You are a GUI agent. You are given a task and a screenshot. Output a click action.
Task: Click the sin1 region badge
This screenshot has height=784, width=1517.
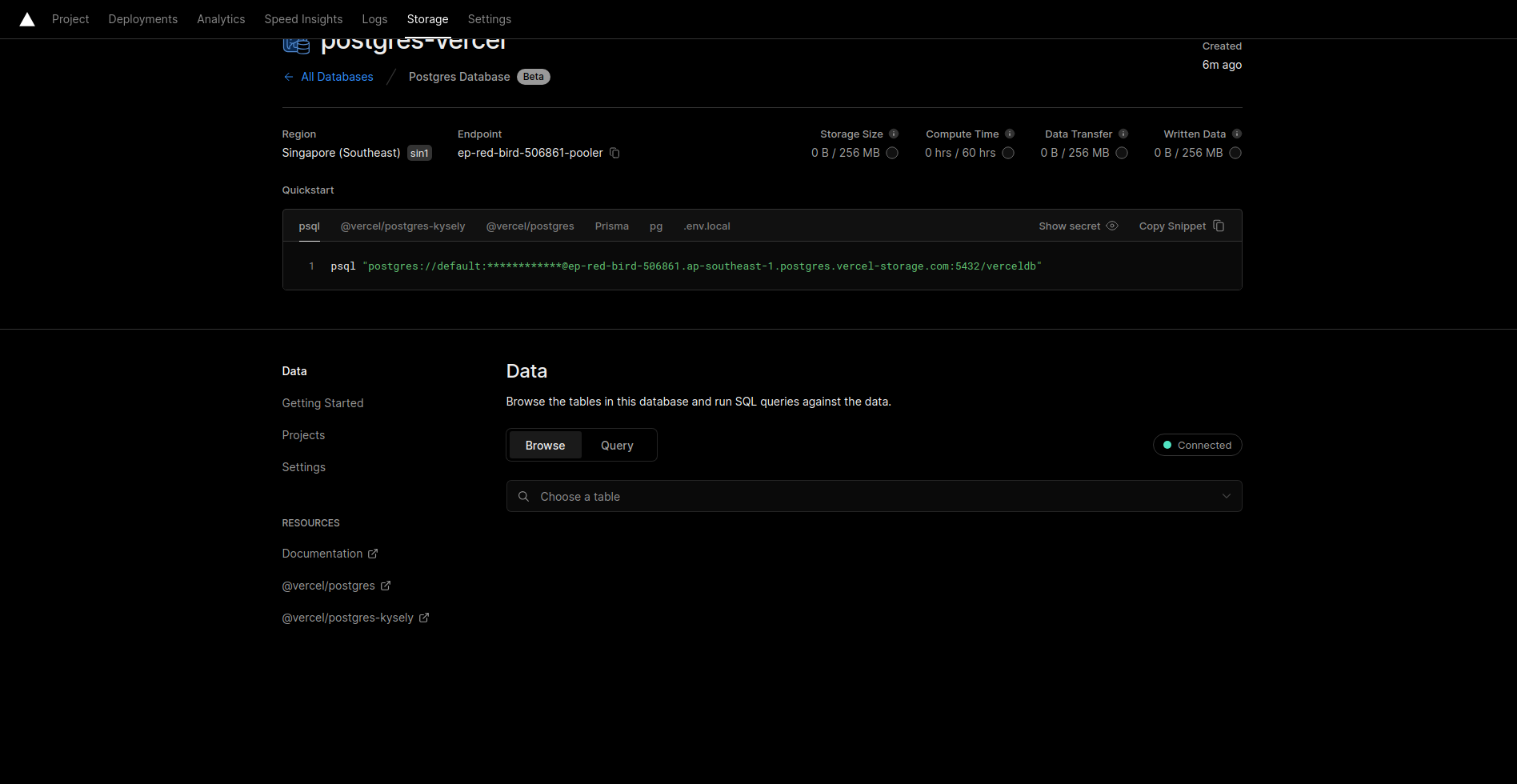point(419,153)
